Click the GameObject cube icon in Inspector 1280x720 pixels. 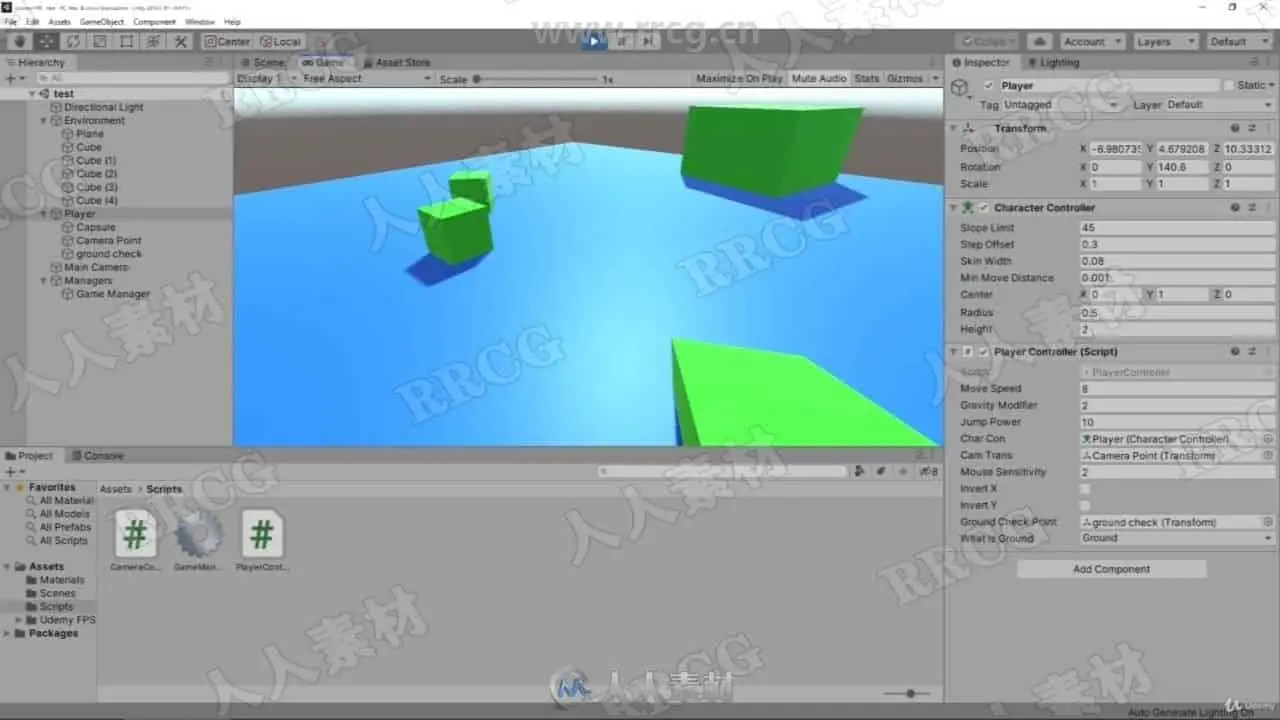pyautogui.click(x=960, y=88)
